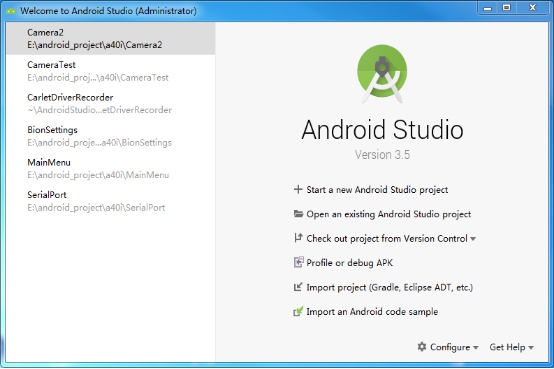
Task: Select Import project (Gradle, Eclipse ADT, etc.)
Action: pos(390,287)
